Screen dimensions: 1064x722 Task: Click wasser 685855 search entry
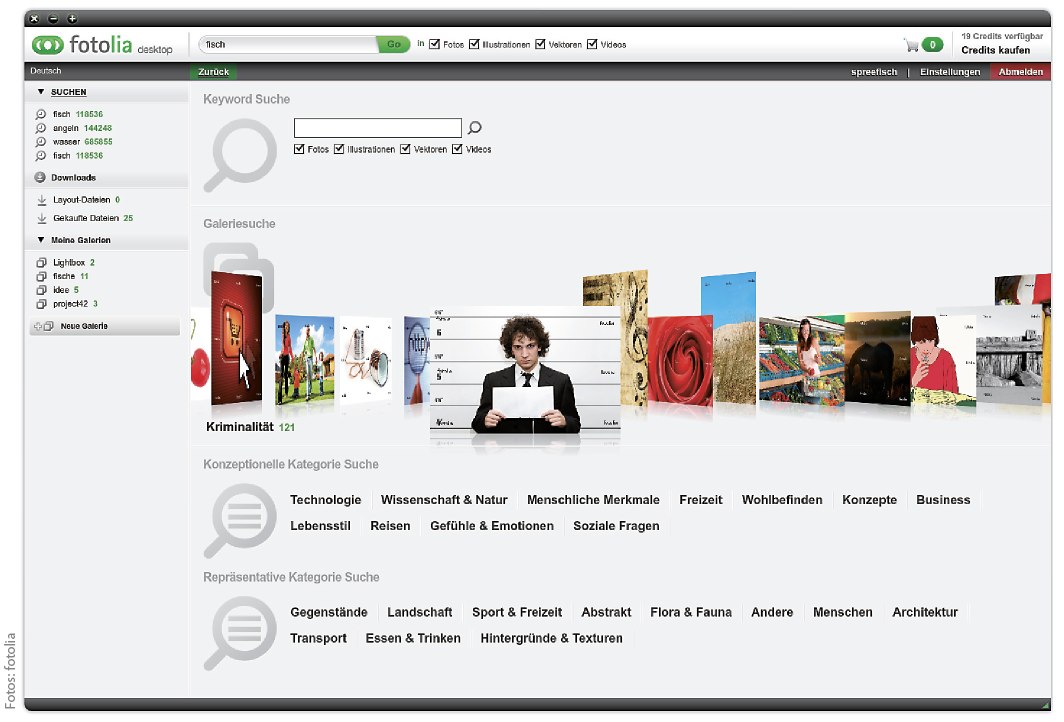click(82, 142)
